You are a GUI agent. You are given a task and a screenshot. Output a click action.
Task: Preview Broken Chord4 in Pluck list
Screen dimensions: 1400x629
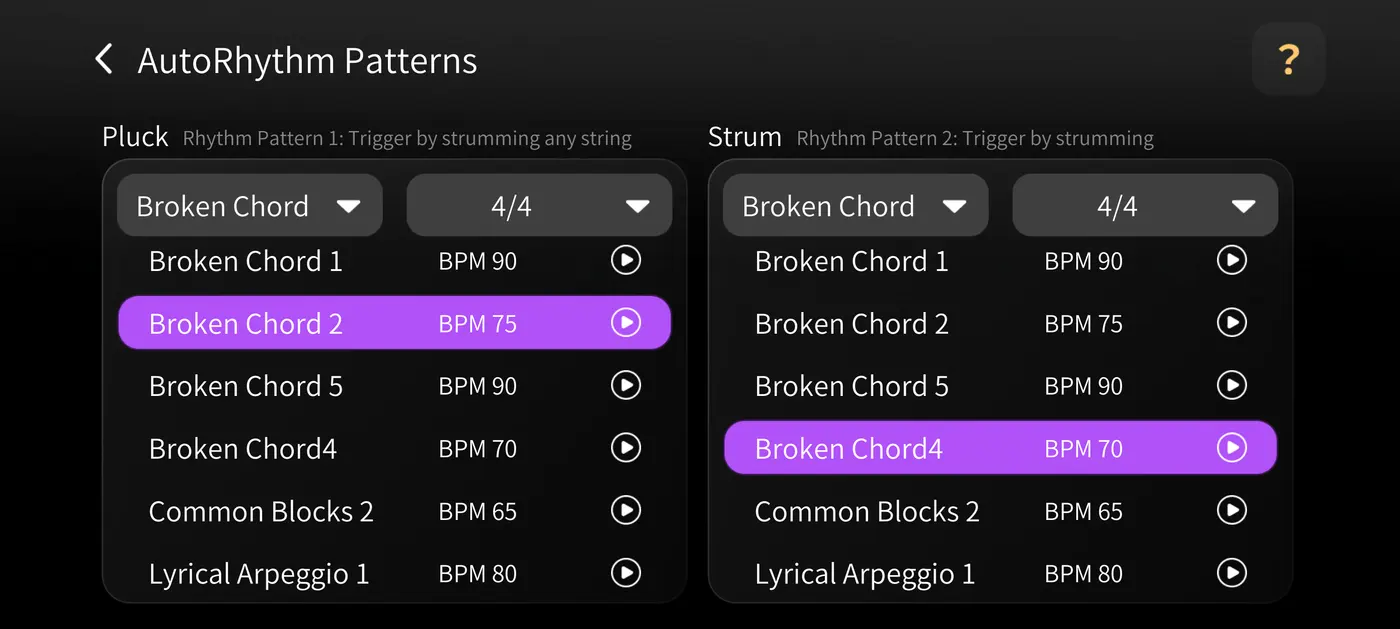[626, 448]
